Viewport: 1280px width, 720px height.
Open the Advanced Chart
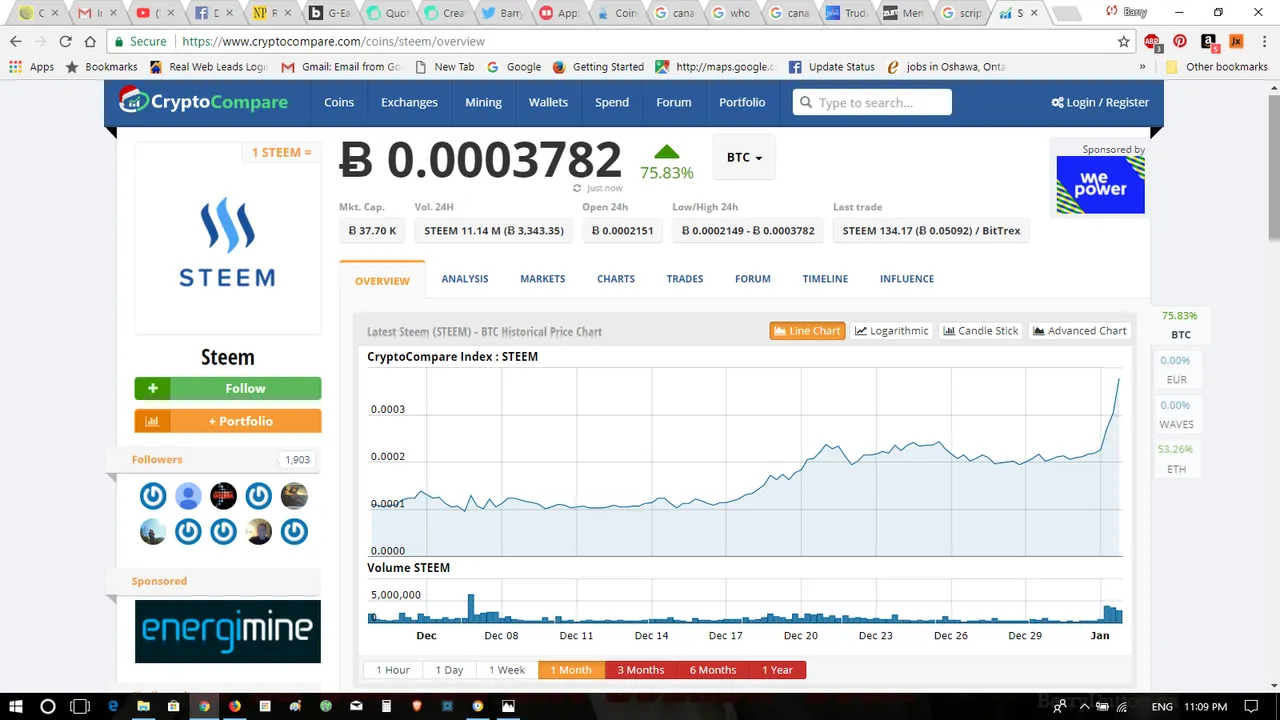pyautogui.click(x=1079, y=331)
